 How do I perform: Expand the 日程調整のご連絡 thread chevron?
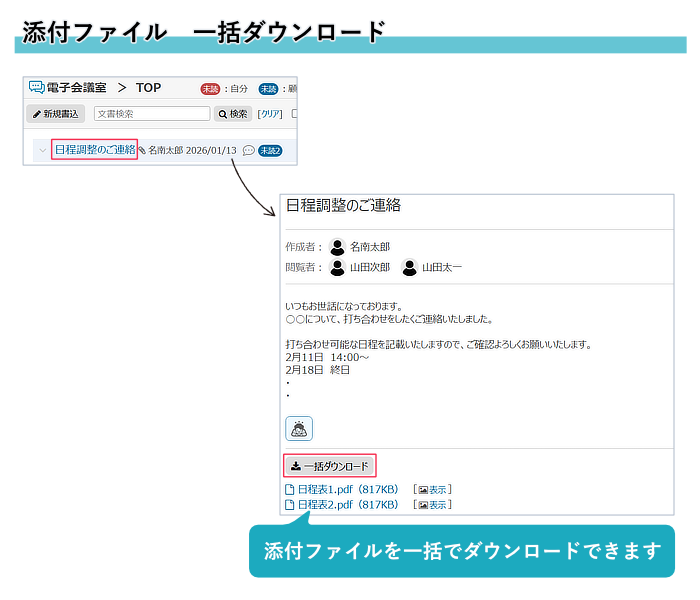click(42, 151)
